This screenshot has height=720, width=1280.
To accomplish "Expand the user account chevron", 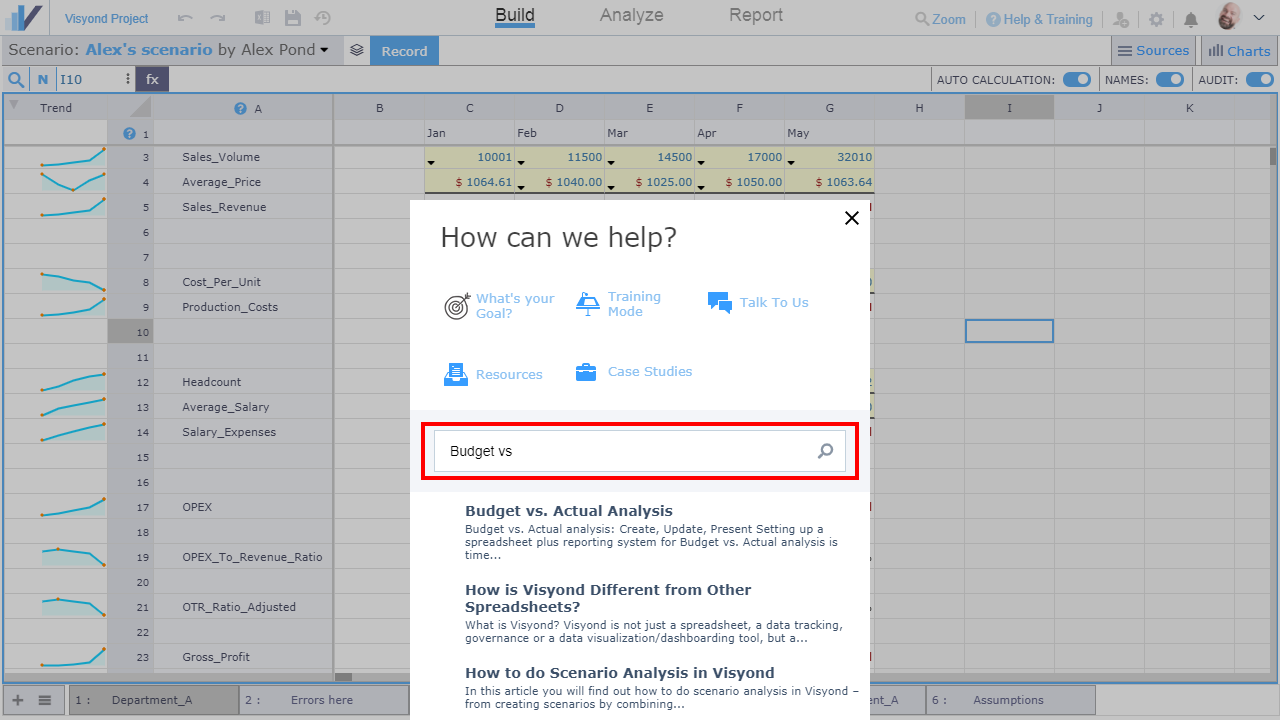I will pyautogui.click(x=1260, y=19).
